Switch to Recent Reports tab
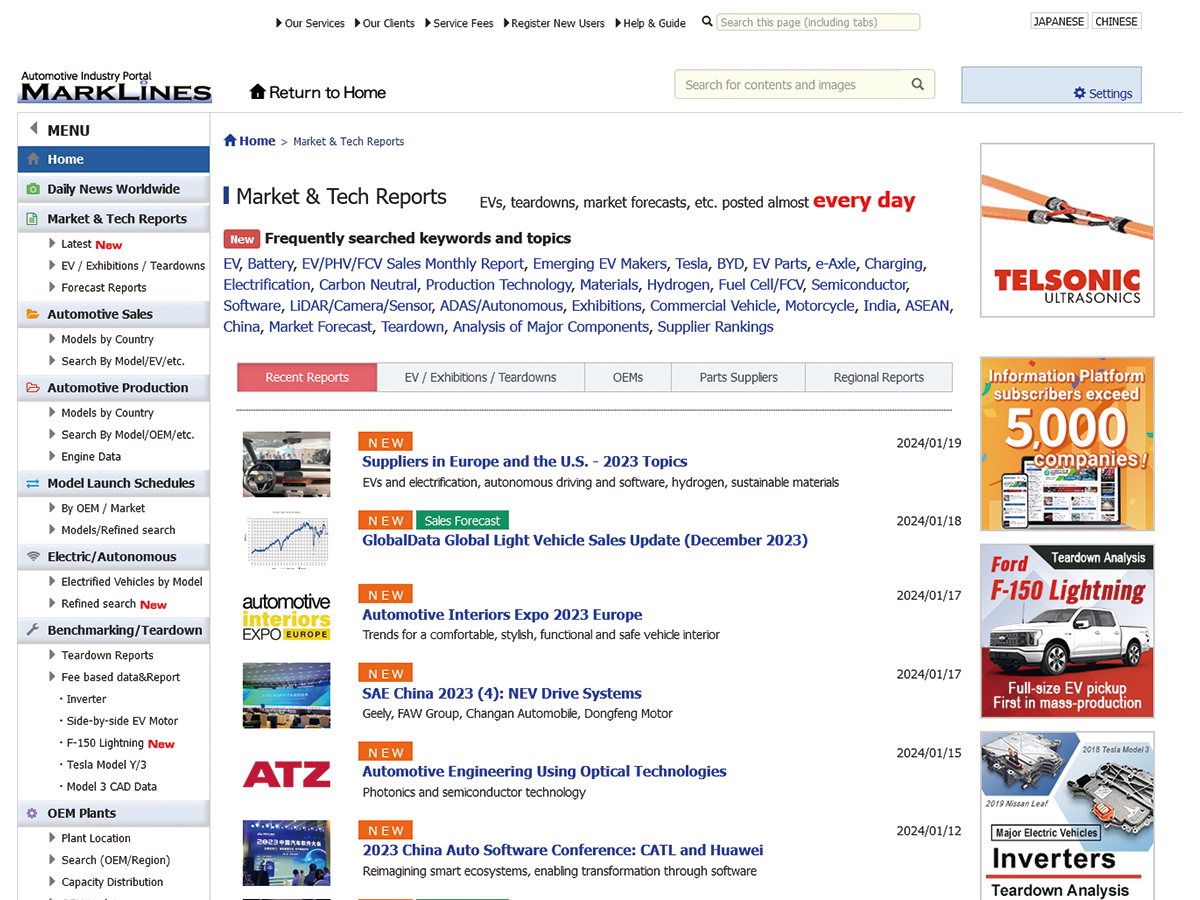 click(x=307, y=377)
